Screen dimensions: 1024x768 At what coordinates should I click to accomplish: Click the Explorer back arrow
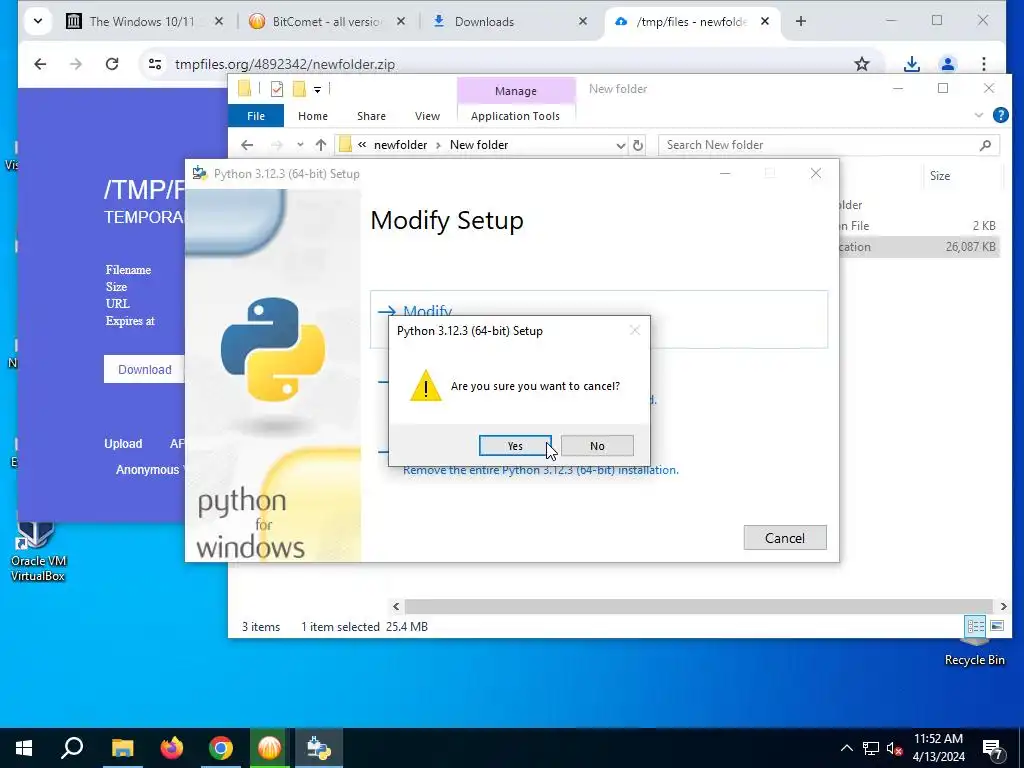247,145
